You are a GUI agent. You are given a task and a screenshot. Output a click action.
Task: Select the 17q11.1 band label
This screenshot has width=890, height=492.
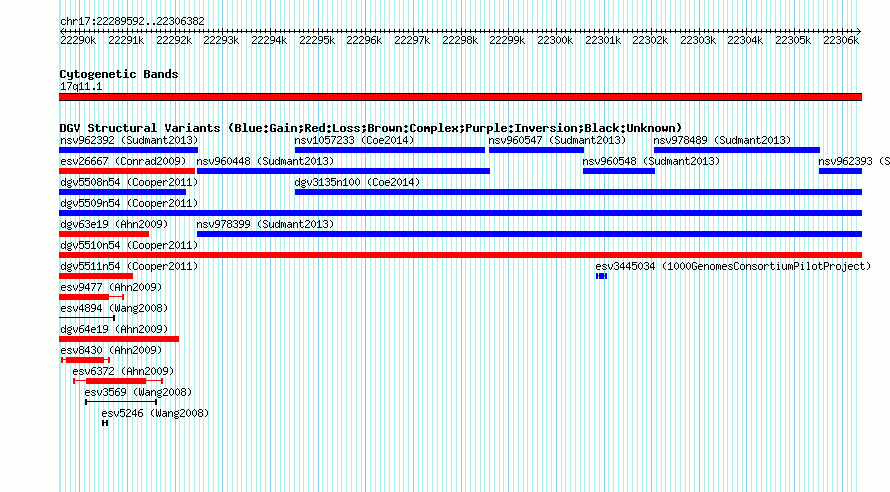point(81,86)
